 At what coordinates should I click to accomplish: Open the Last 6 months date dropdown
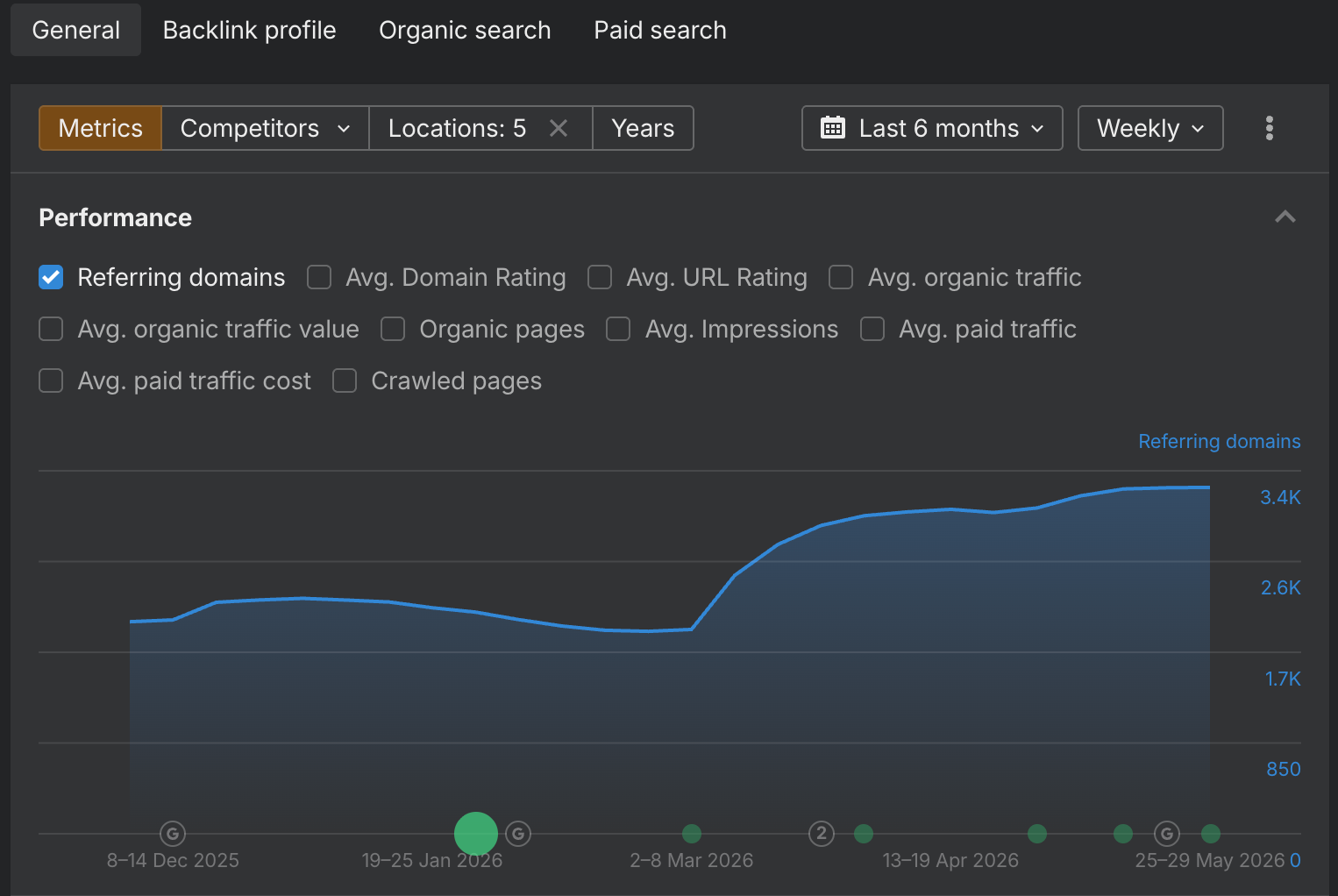point(932,128)
